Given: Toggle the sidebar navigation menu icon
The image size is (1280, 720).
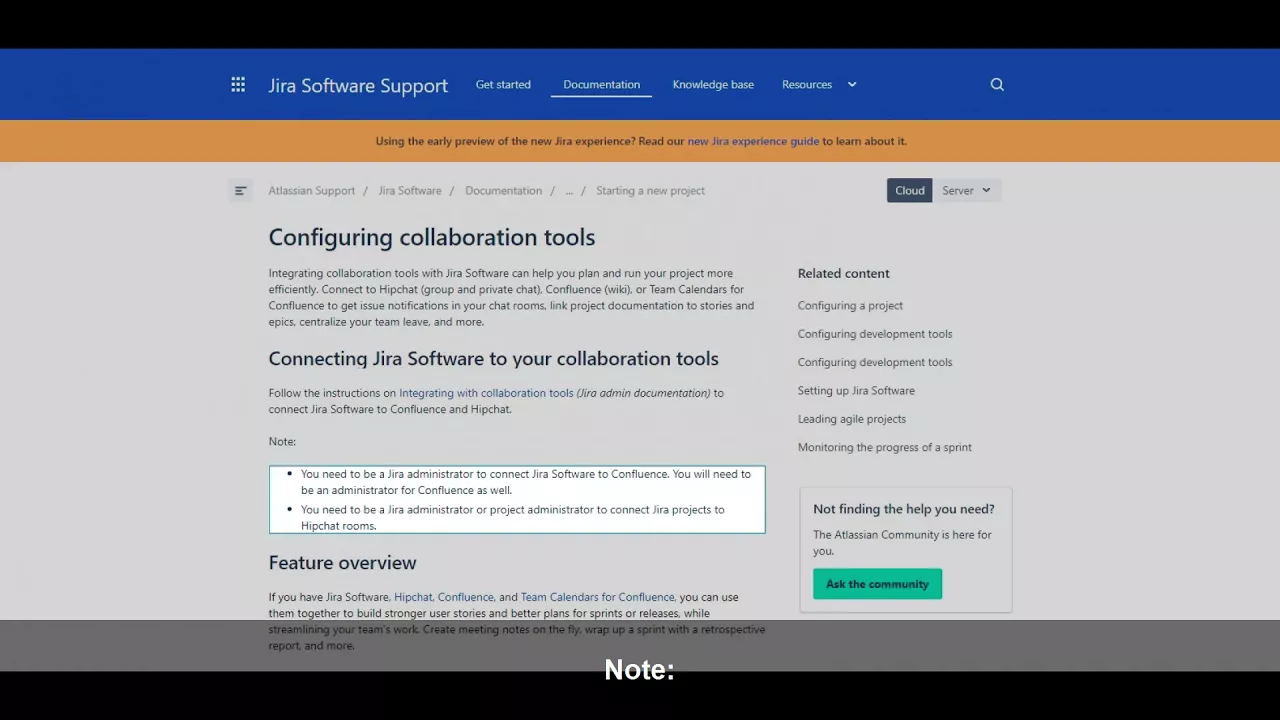Looking at the screenshot, I should click(240, 191).
